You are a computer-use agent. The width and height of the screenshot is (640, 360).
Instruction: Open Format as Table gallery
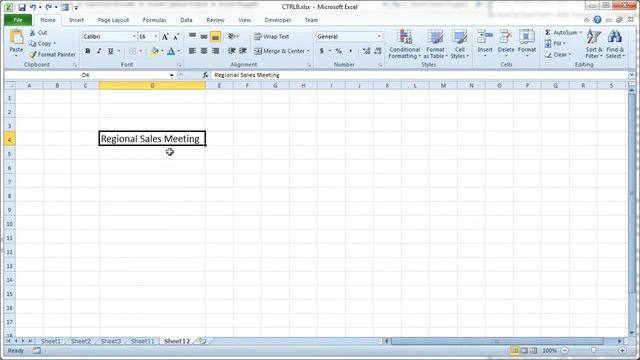coord(435,44)
